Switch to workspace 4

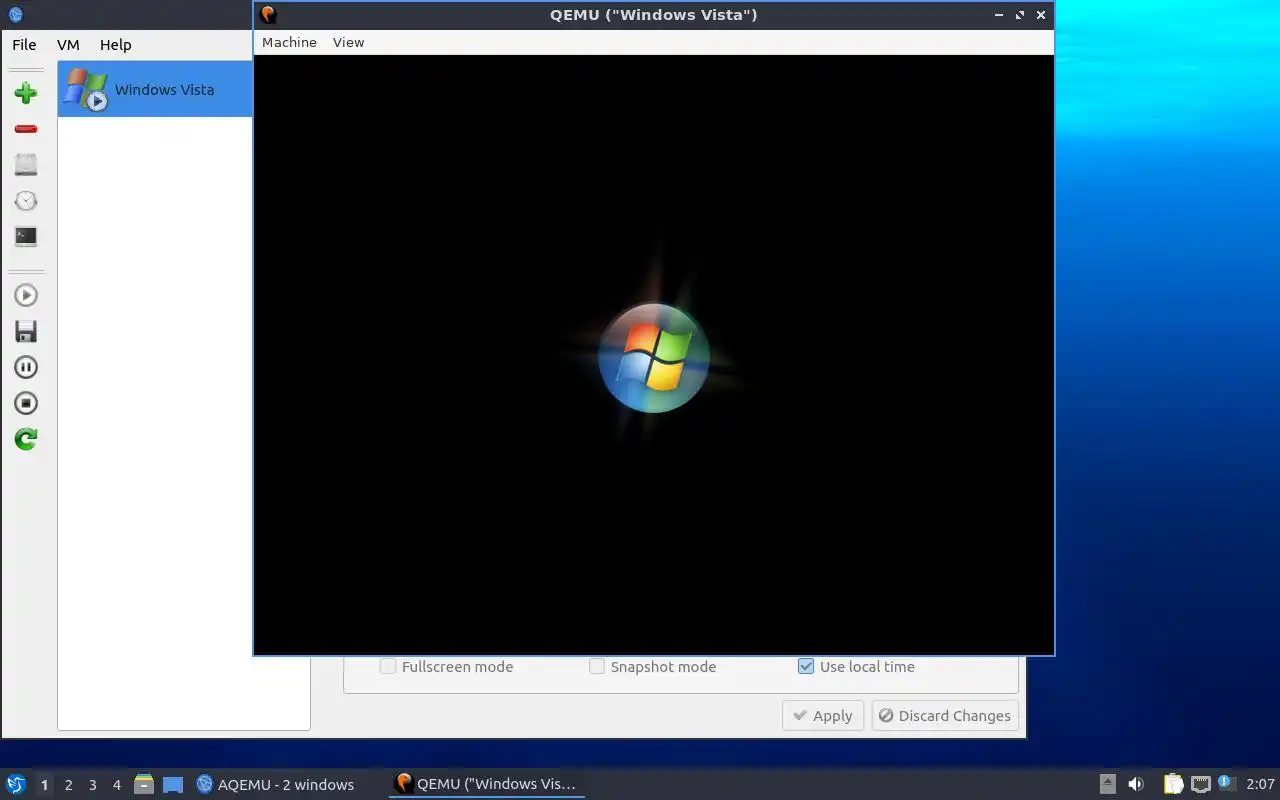(x=116, y=785)
